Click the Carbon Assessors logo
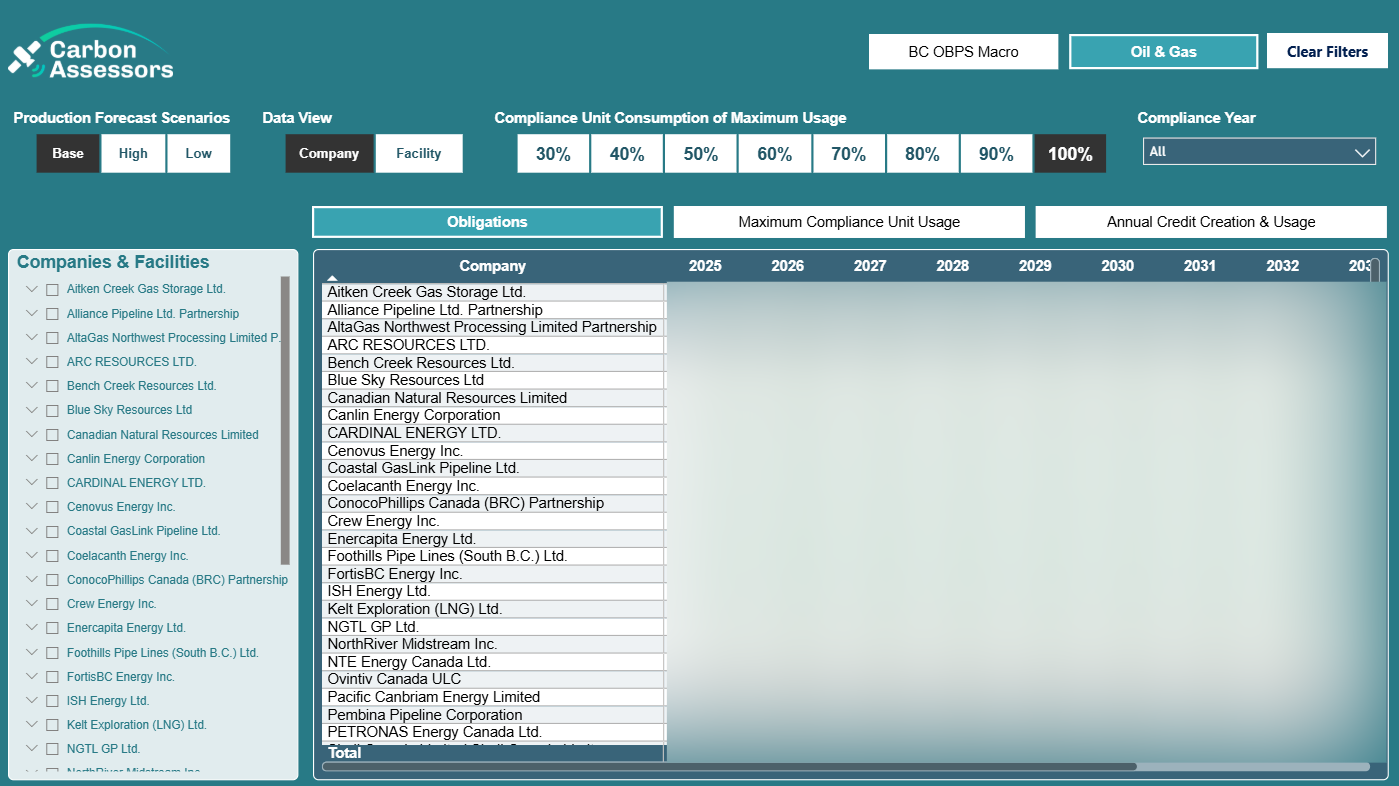The image size is (1399, 786). tap(91, 54)
